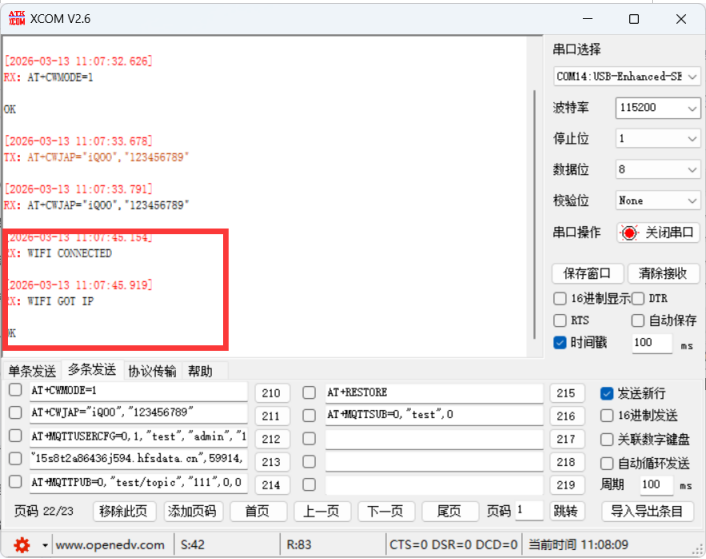Screen dimensions: 706x559
Task: Open the 帮助 help tab
Action: 200,371
